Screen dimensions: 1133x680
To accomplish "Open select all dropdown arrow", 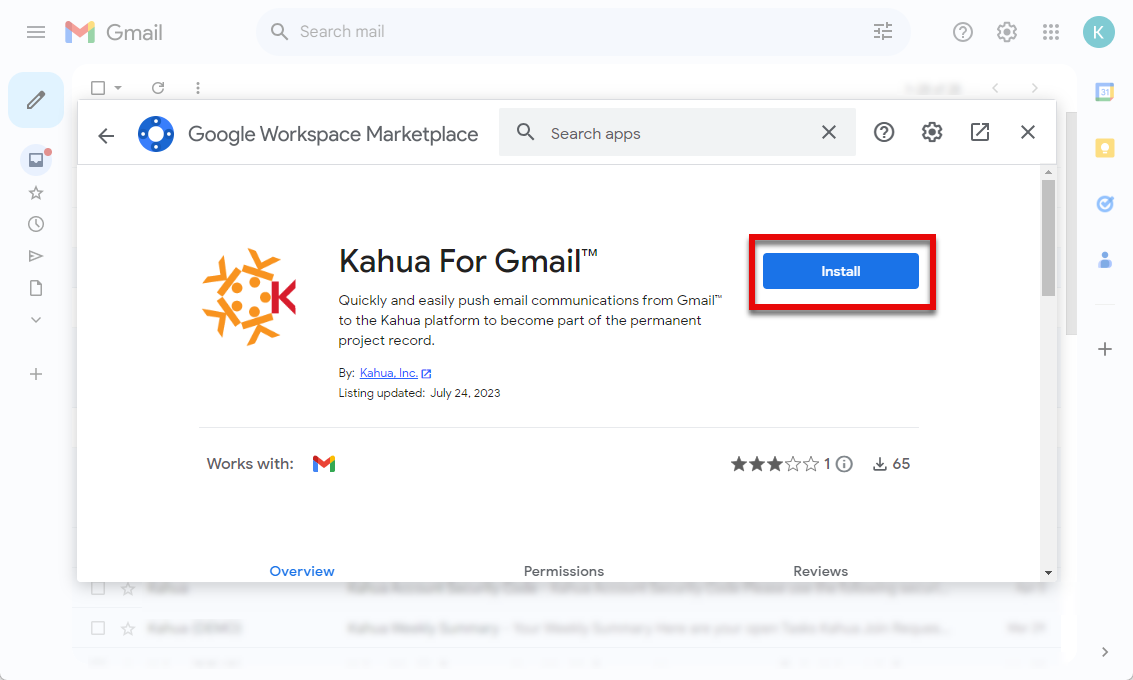I will (118, 88).
